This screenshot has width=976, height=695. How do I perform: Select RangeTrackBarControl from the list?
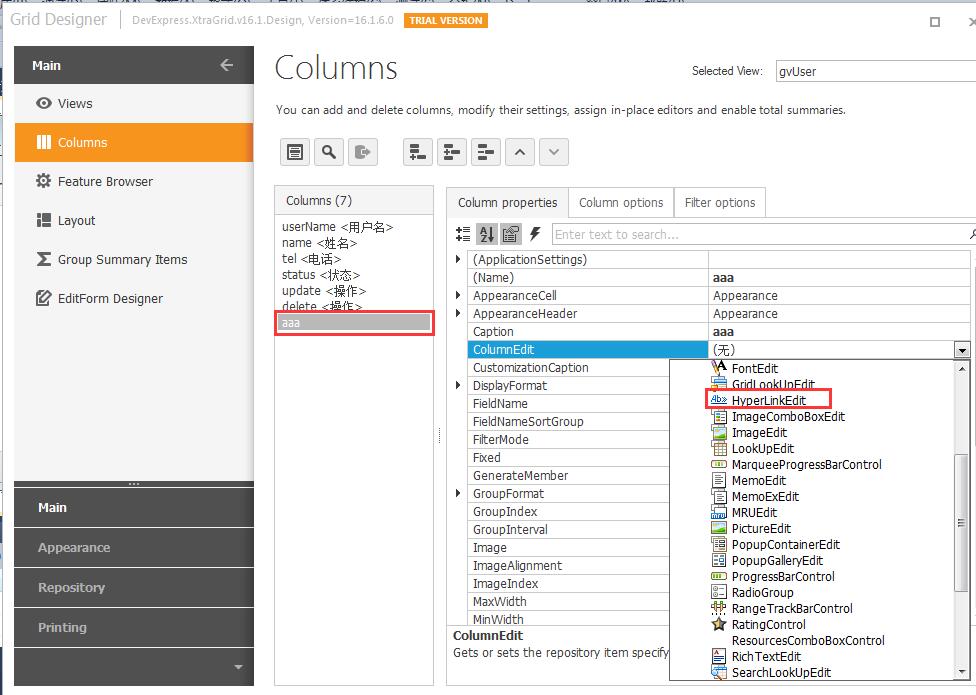click(792, 609)
